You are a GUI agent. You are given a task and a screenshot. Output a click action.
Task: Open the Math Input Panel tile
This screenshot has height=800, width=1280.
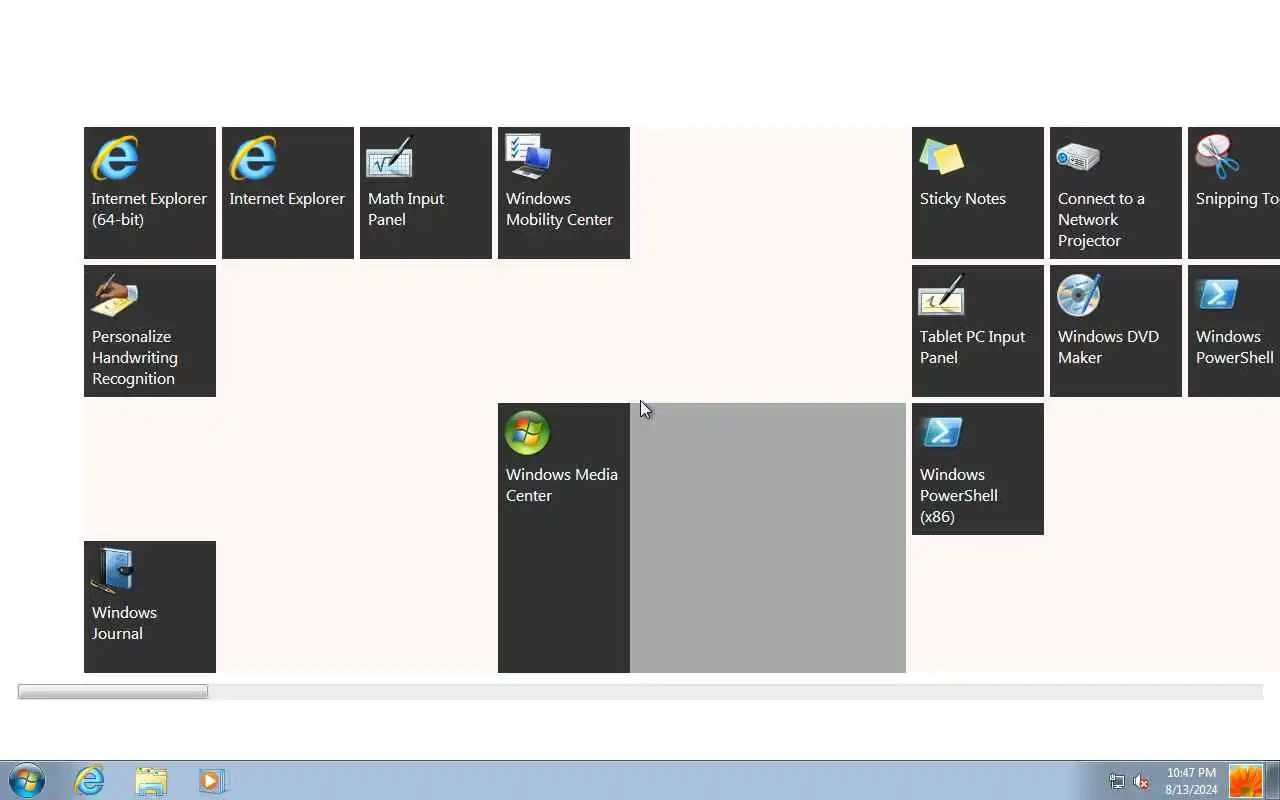pyautogui.click(x=426, y=193)
